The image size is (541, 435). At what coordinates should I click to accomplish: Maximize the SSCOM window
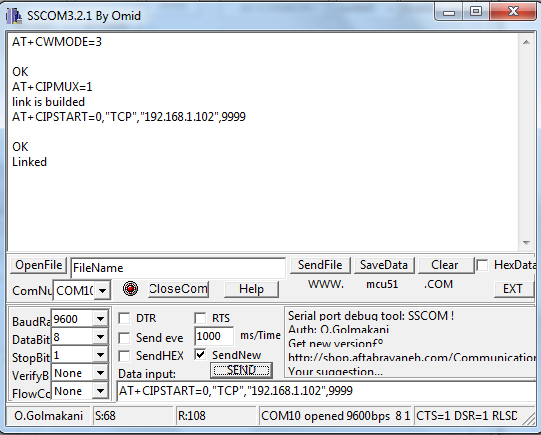click(x=476, y=12)
